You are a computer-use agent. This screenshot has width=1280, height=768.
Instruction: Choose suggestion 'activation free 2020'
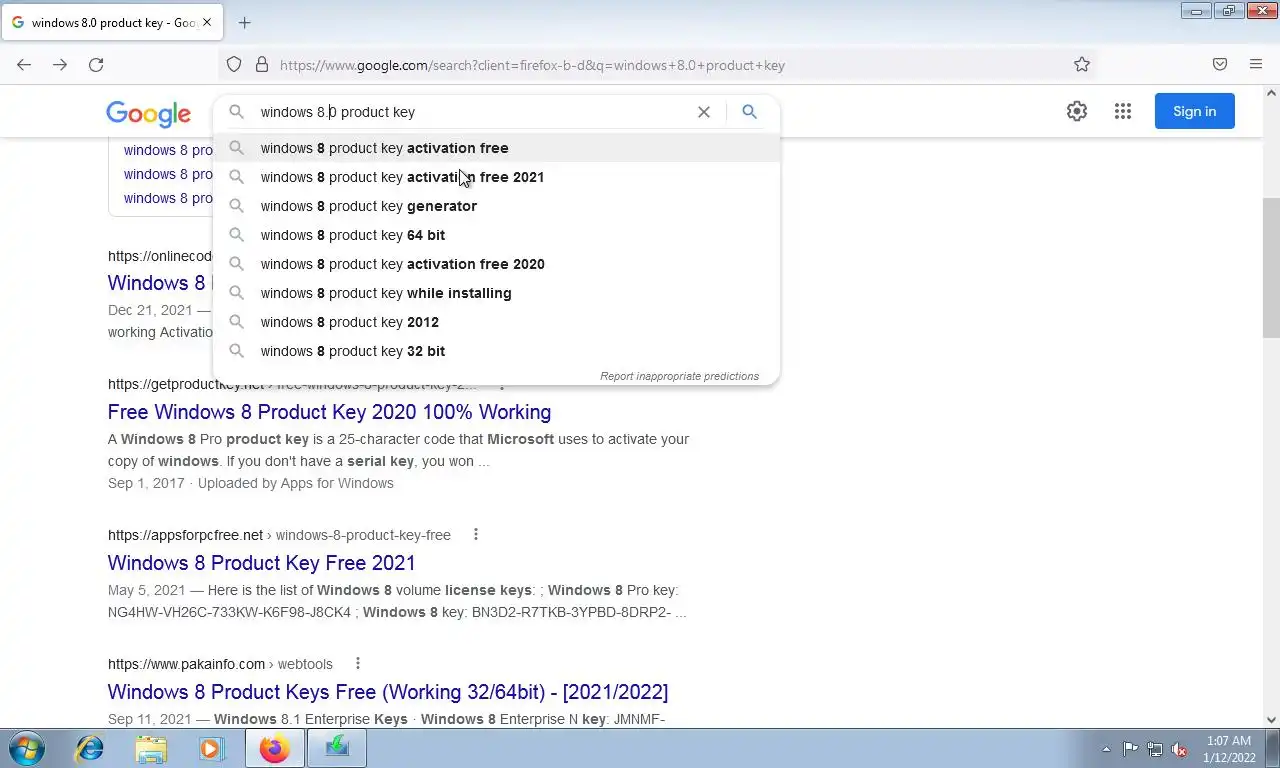coord(497,264)
